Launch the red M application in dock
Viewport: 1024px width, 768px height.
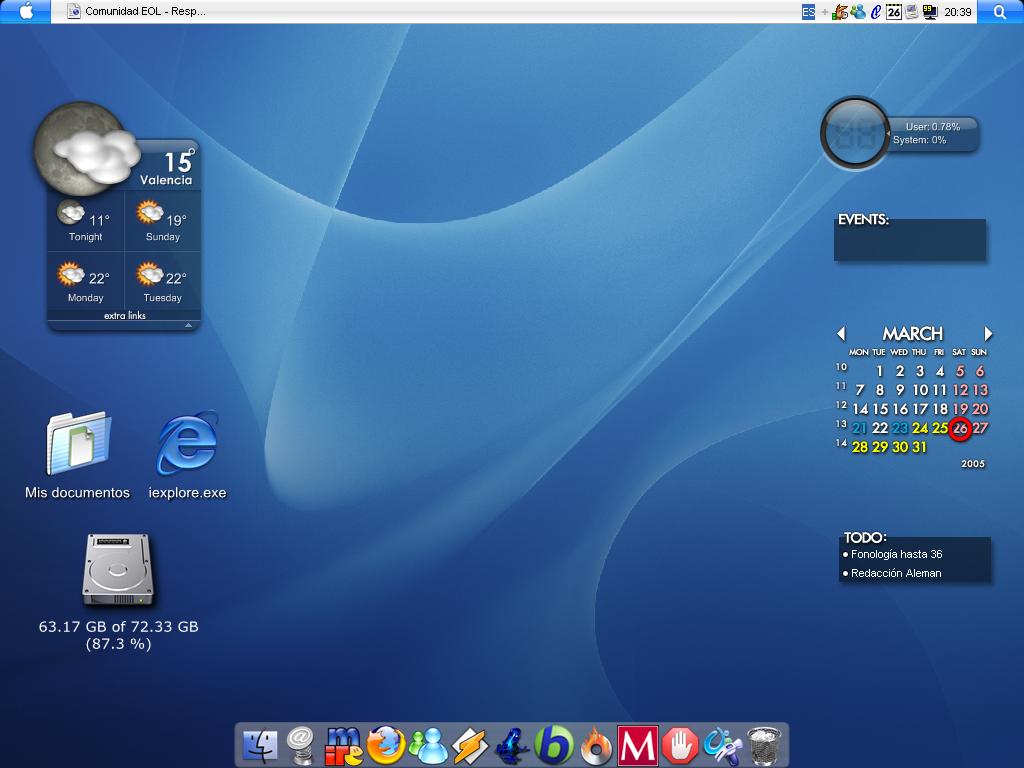637,745
